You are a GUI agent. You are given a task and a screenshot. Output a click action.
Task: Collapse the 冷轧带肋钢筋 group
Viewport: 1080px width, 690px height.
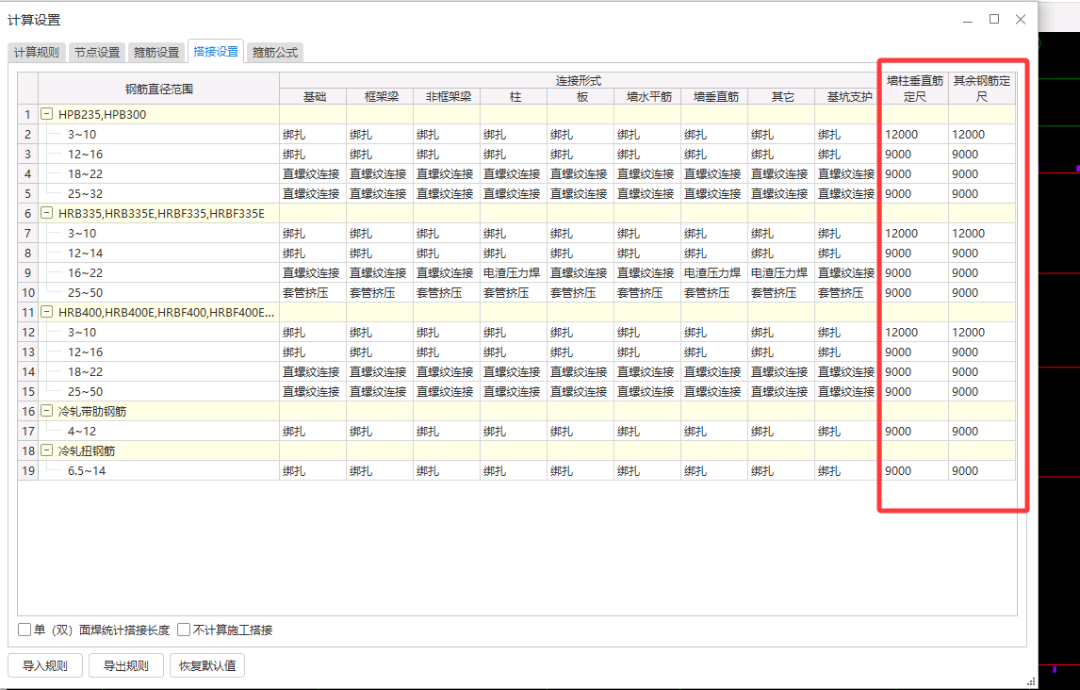coord(47,411)
